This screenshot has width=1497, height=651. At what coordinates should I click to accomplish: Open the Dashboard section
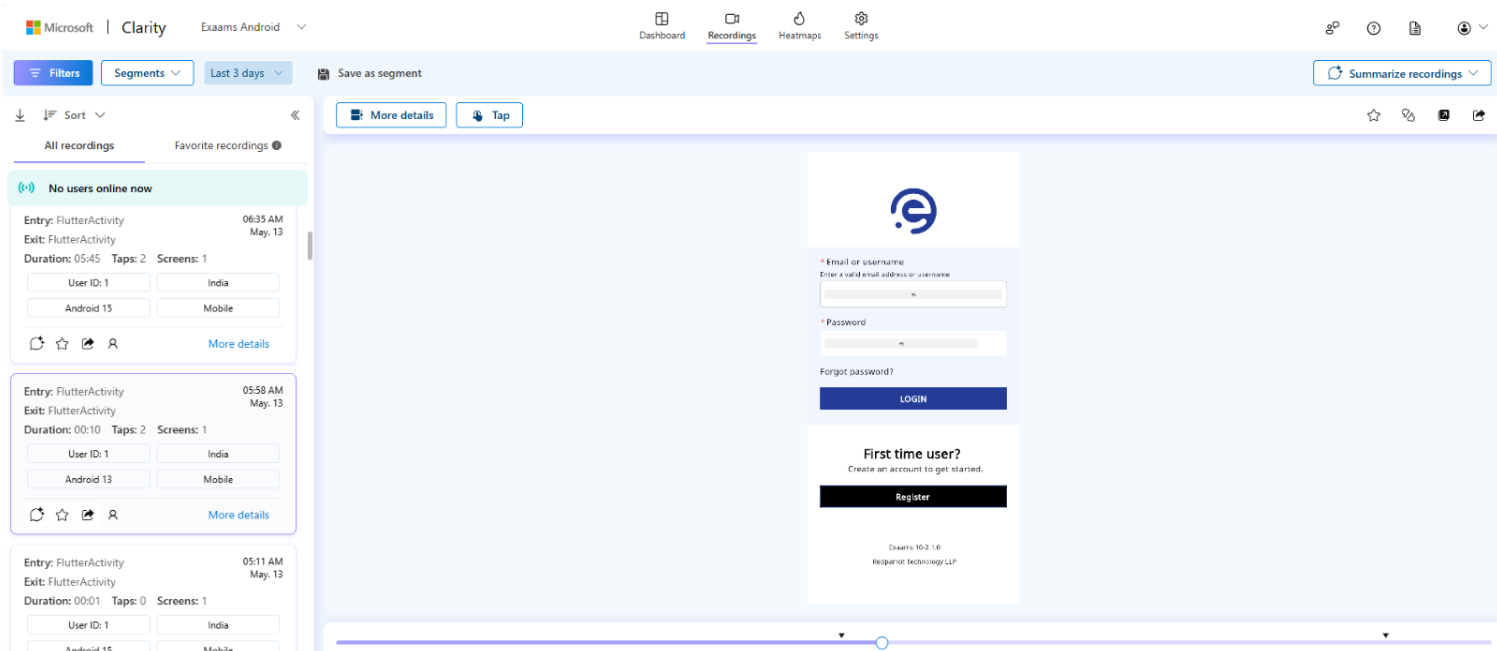[662, 25]
